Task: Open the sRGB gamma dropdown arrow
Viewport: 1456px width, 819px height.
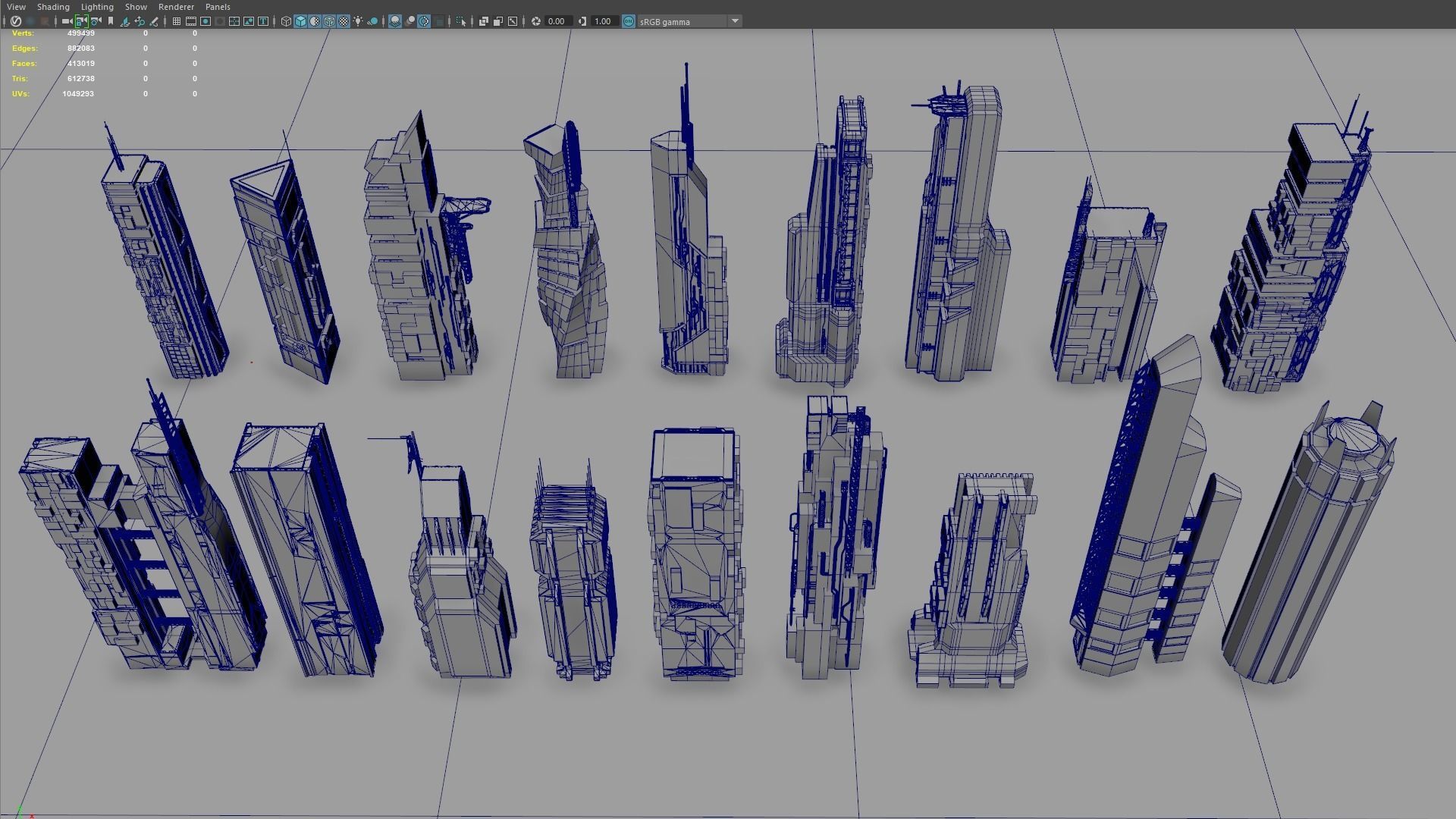Action: [735, 21]
